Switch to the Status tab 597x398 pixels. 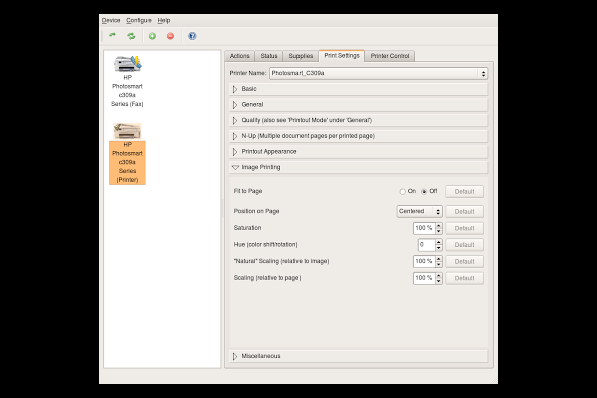(269, 56)
